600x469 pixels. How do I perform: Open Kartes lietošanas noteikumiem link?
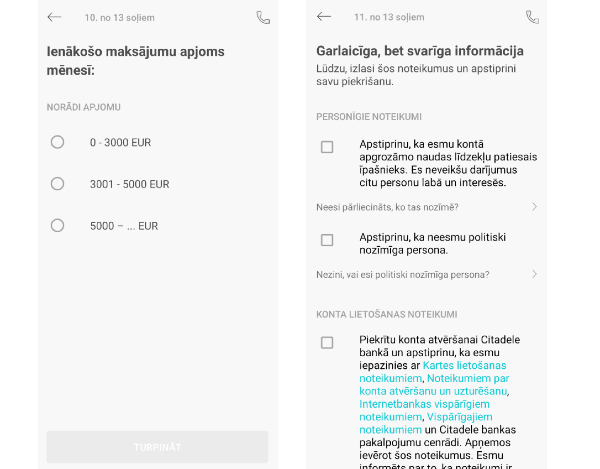432,372
